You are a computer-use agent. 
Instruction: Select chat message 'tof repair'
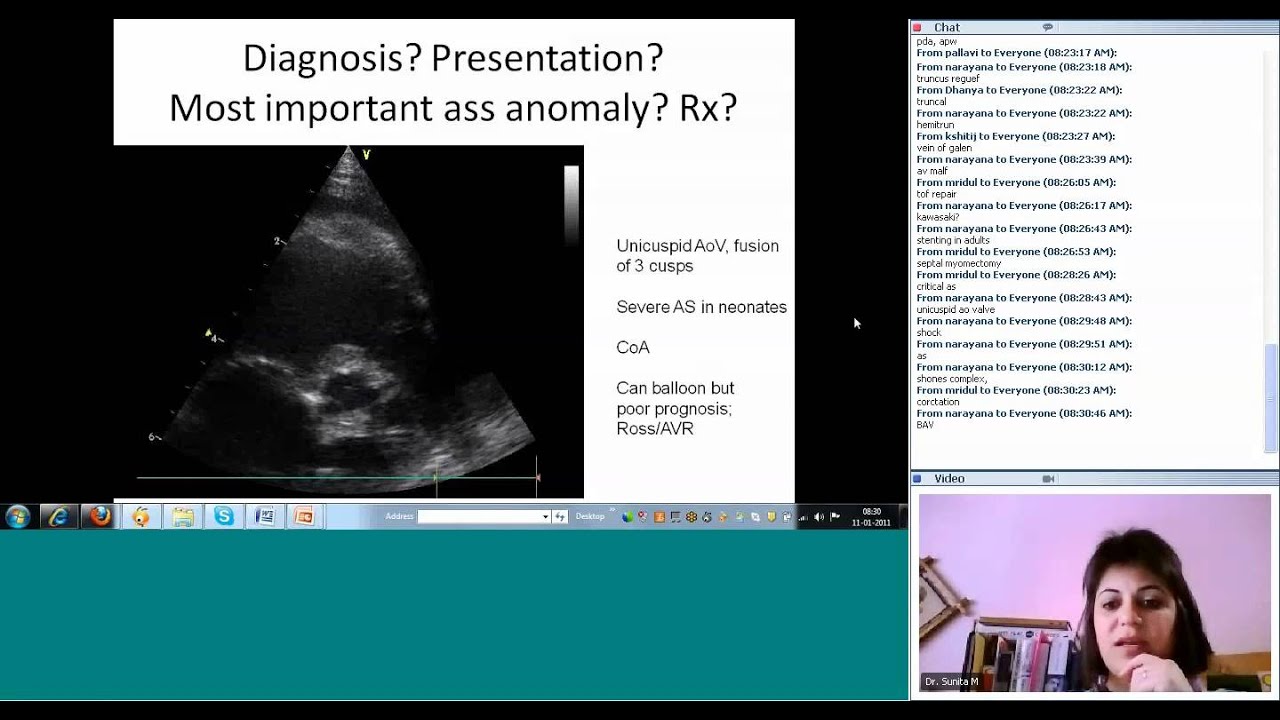936,195
